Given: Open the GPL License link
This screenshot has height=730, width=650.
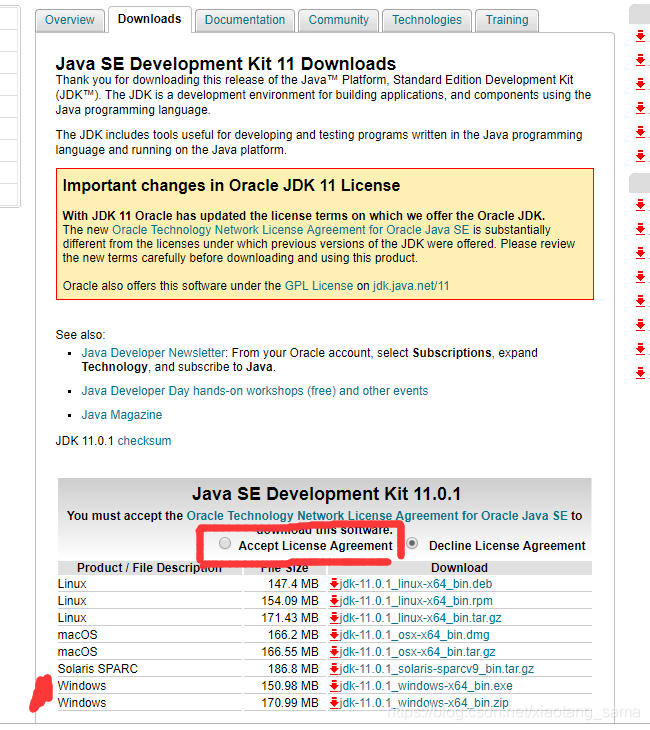Looking at the screenshot, I should pos(319,286).
